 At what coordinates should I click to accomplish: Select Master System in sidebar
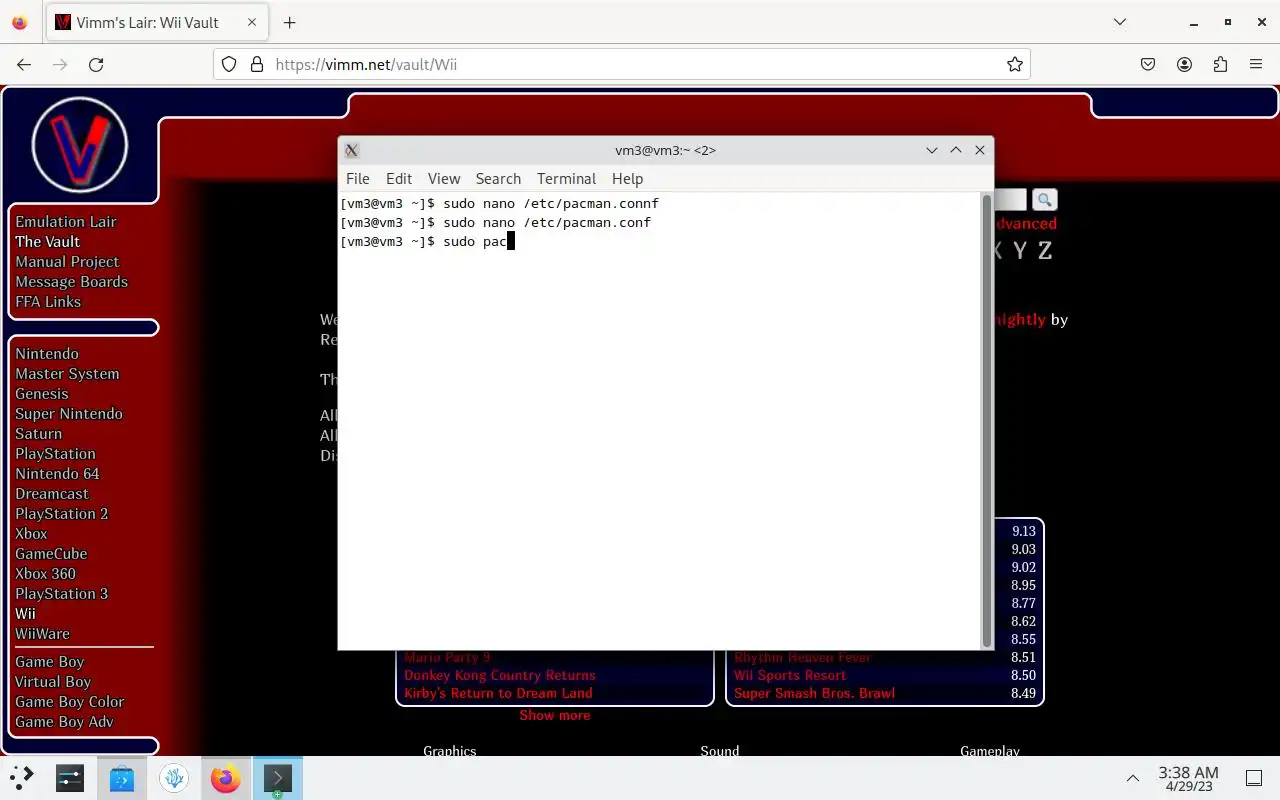67,374
